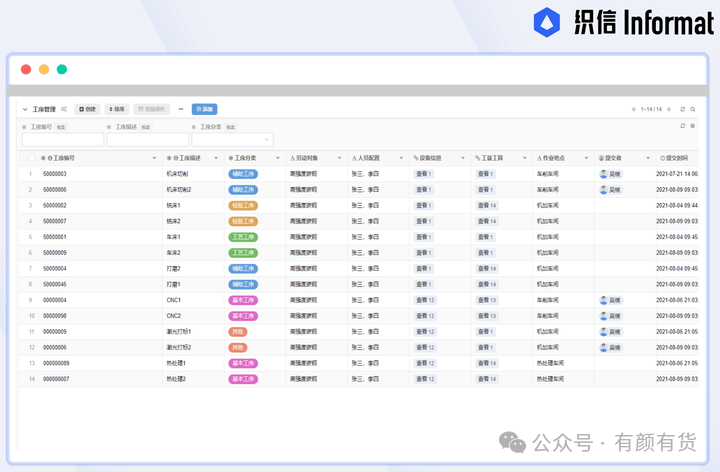Open the three-dot more options menu

[x=181, y=109]
